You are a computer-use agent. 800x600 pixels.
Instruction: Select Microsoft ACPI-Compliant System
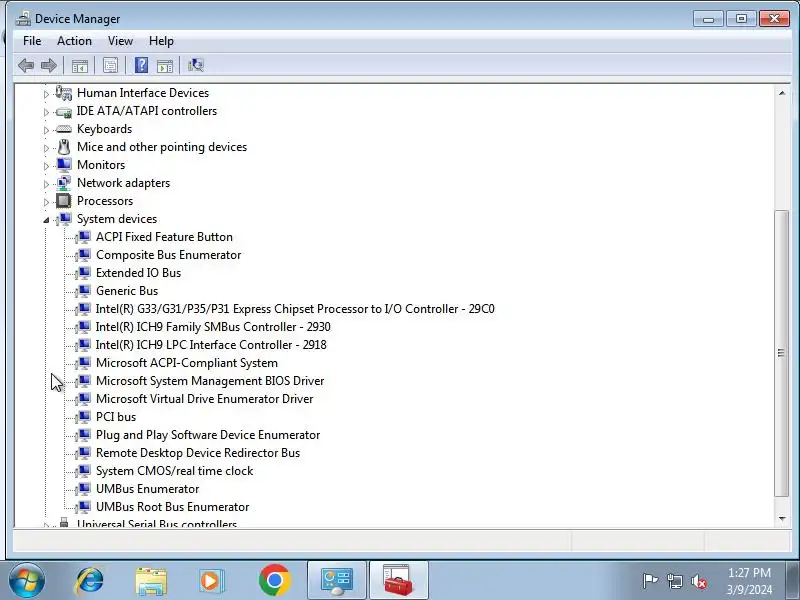point(187,363)
